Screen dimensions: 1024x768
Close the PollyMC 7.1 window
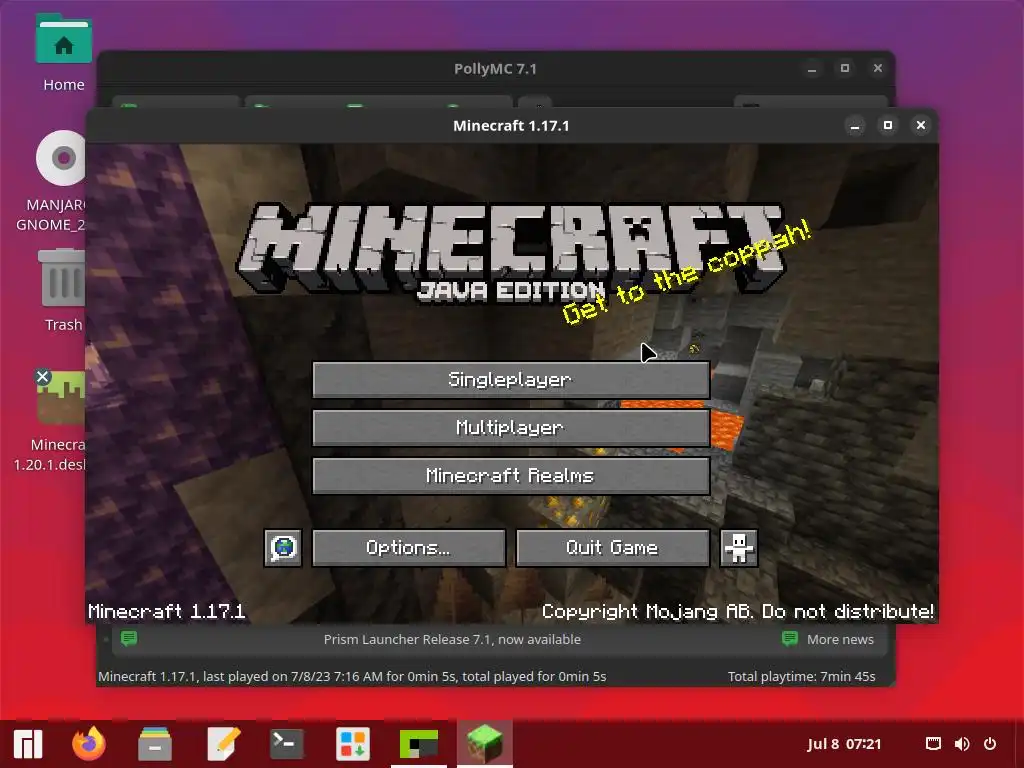coord(878,69)
